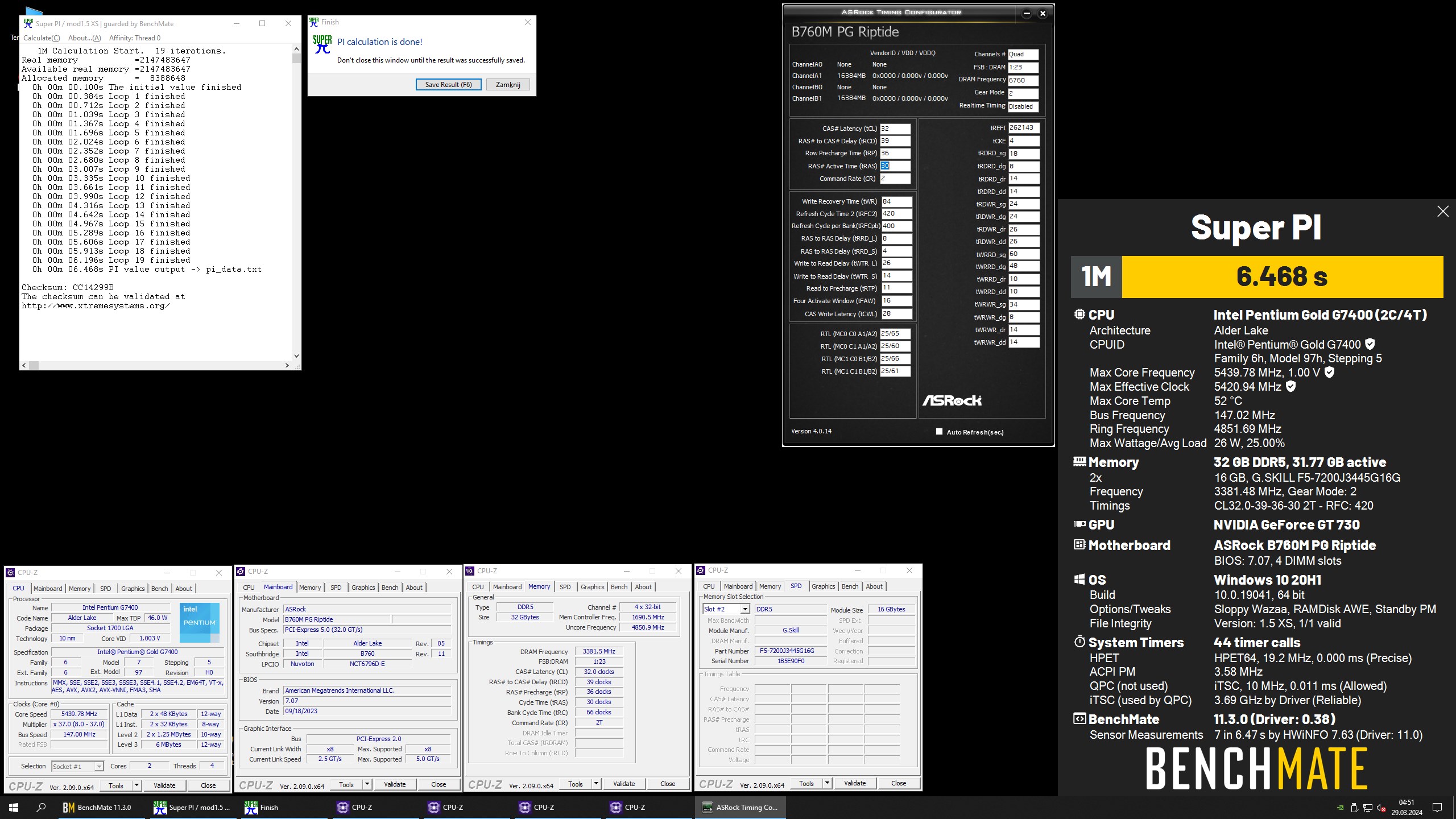The image size is (1456, 819).
Task: Minimize the ASRock Timing Configurator window
Action: tap(1027, 14)
